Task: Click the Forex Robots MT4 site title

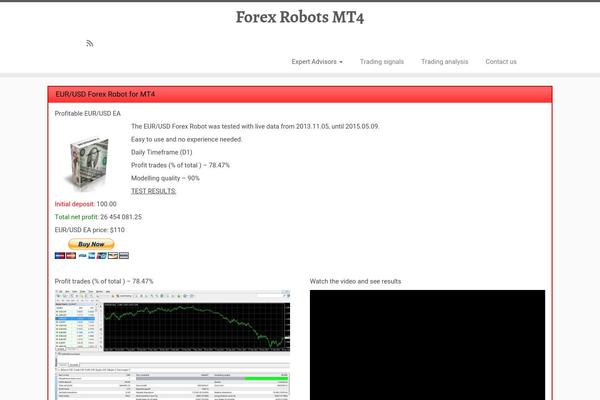Action: click(300, 17)
